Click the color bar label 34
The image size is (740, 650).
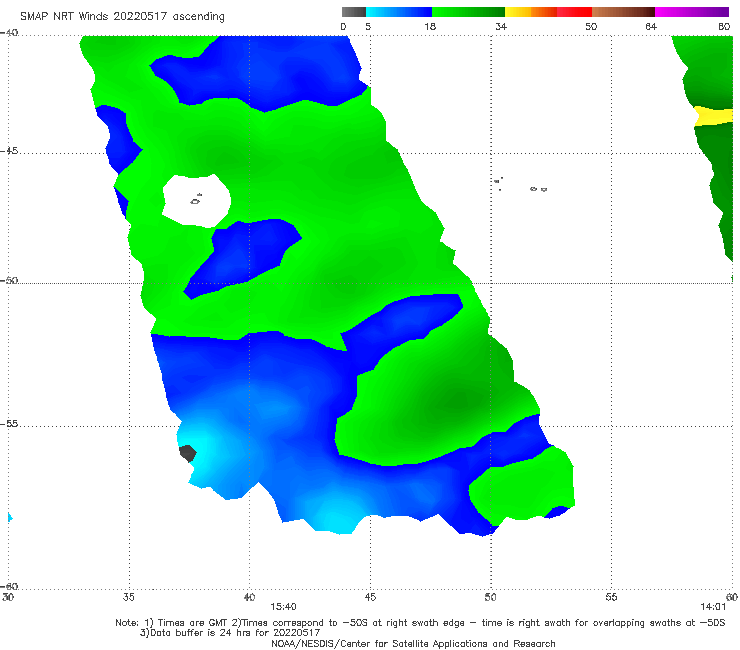501,26
